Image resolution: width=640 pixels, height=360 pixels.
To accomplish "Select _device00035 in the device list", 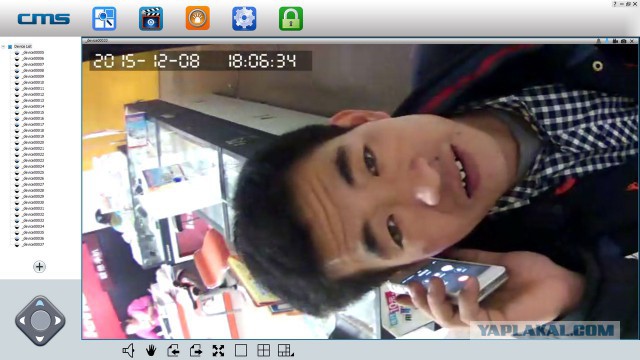I will coord(33,233).
